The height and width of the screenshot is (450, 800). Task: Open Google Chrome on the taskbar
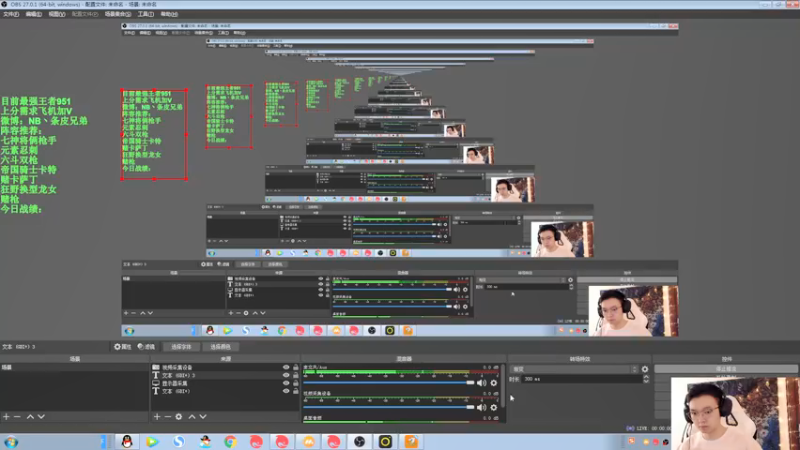[x=230, y=442]
